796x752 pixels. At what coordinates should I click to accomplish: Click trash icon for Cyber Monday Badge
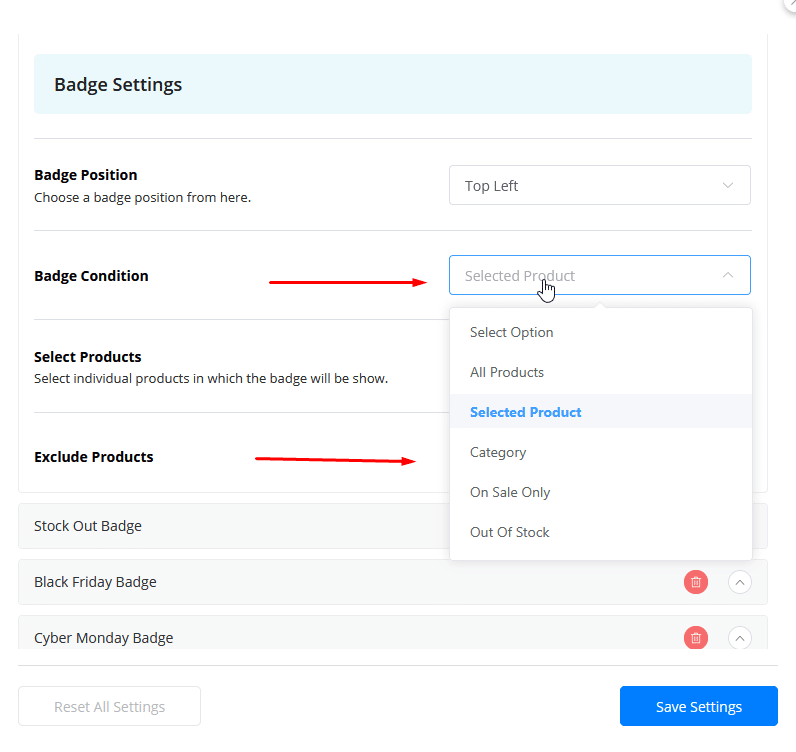(695, 637)
